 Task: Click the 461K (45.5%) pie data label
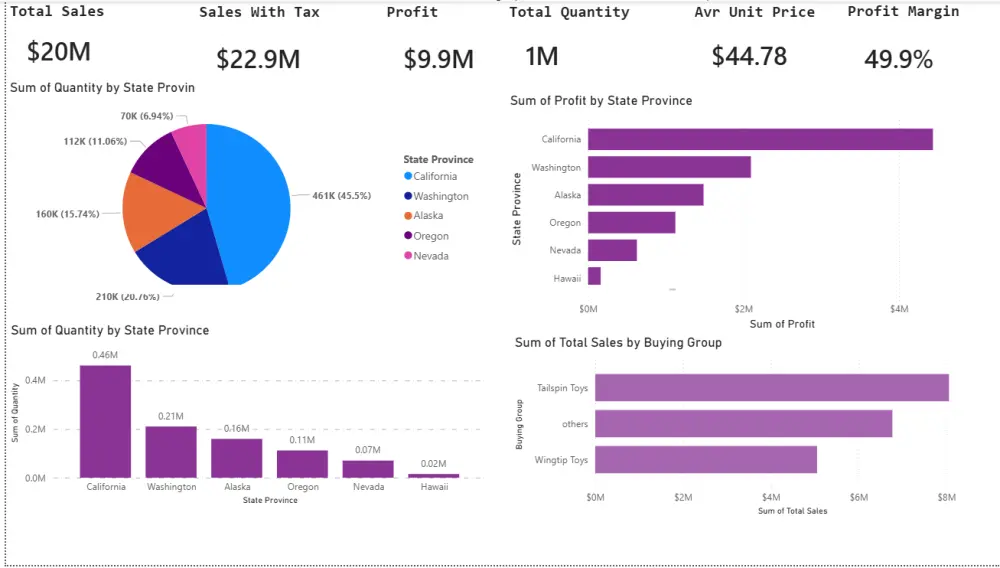coord(341,196)
